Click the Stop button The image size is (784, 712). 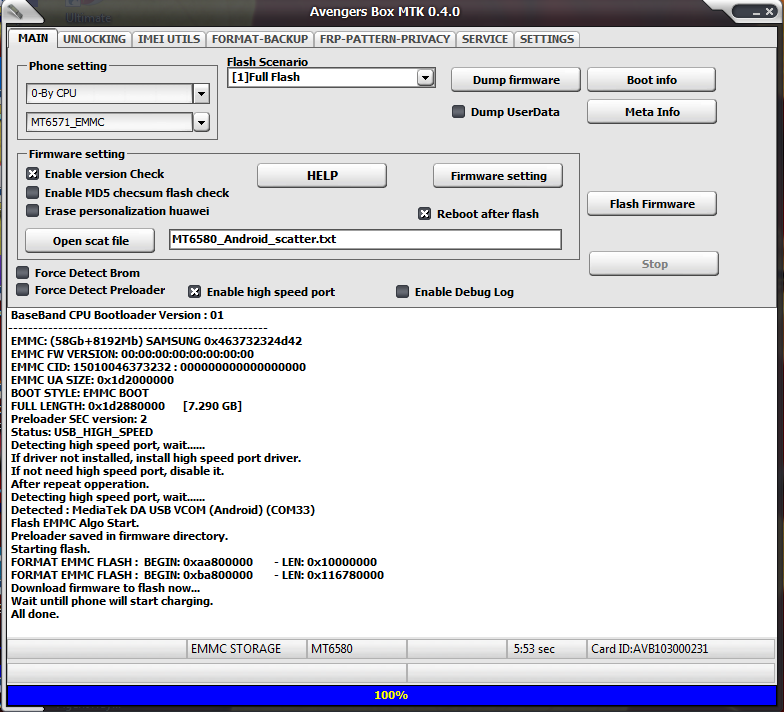point(654,264)
